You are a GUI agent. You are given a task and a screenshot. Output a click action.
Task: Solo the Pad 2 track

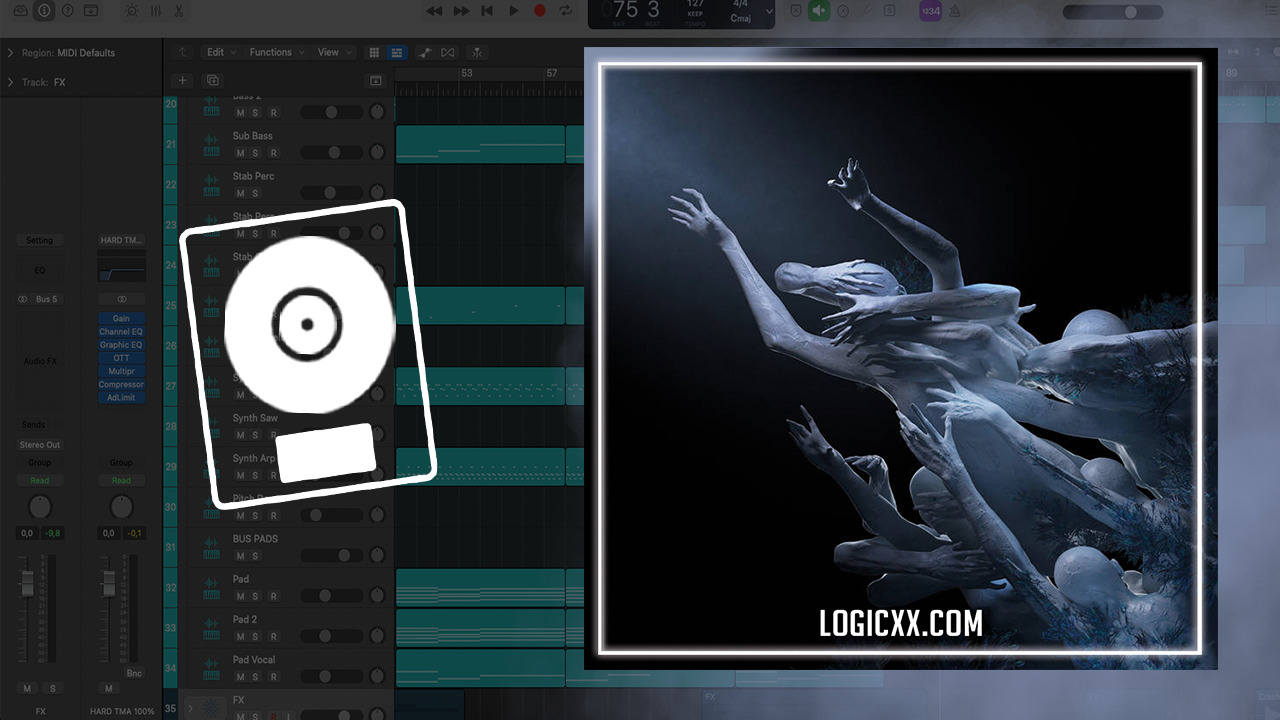pos(255,636)
